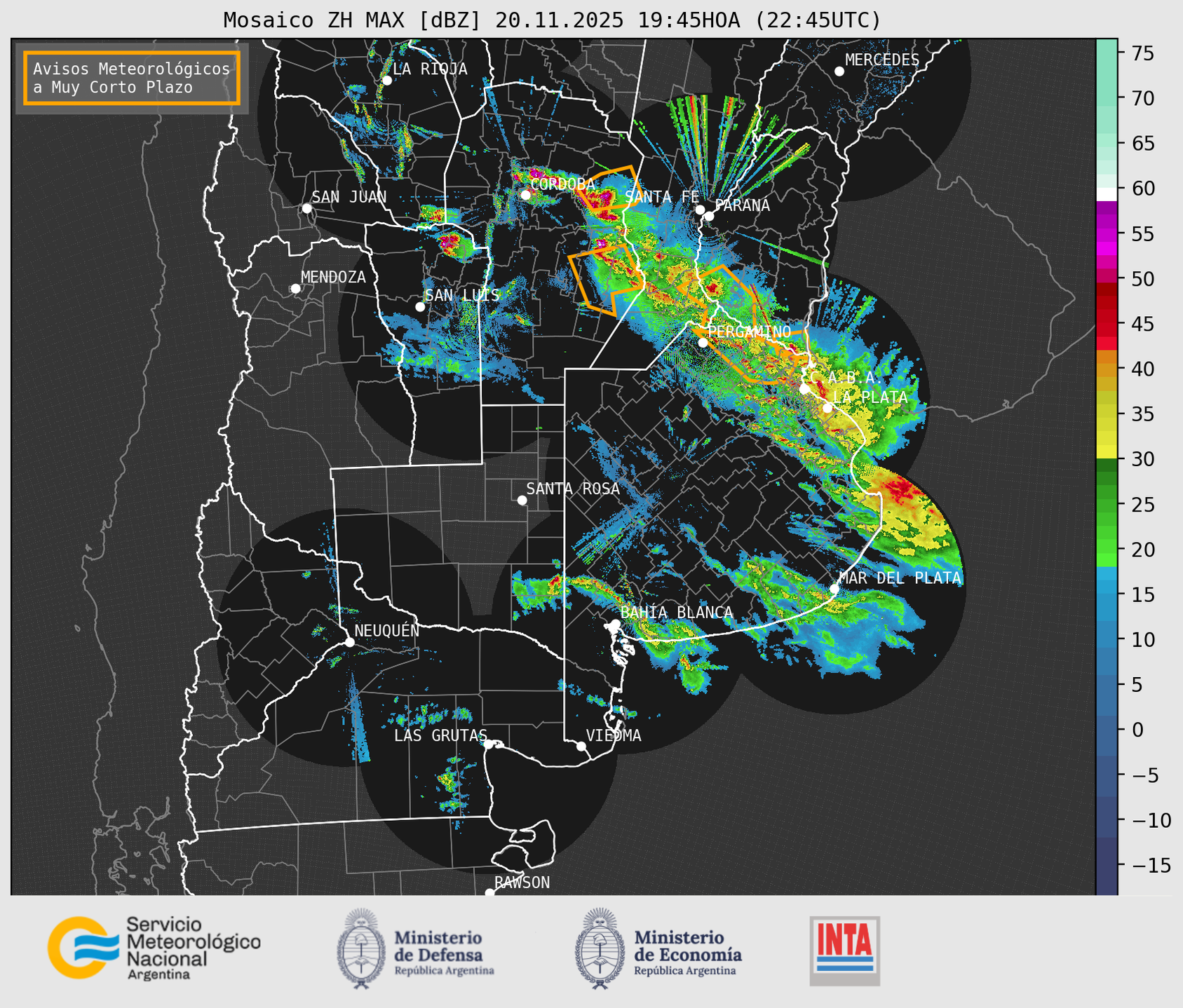Screen dimensions: 1183x1008
Task: Click the Mercedes city marker
Action: (x=839, y=71)
